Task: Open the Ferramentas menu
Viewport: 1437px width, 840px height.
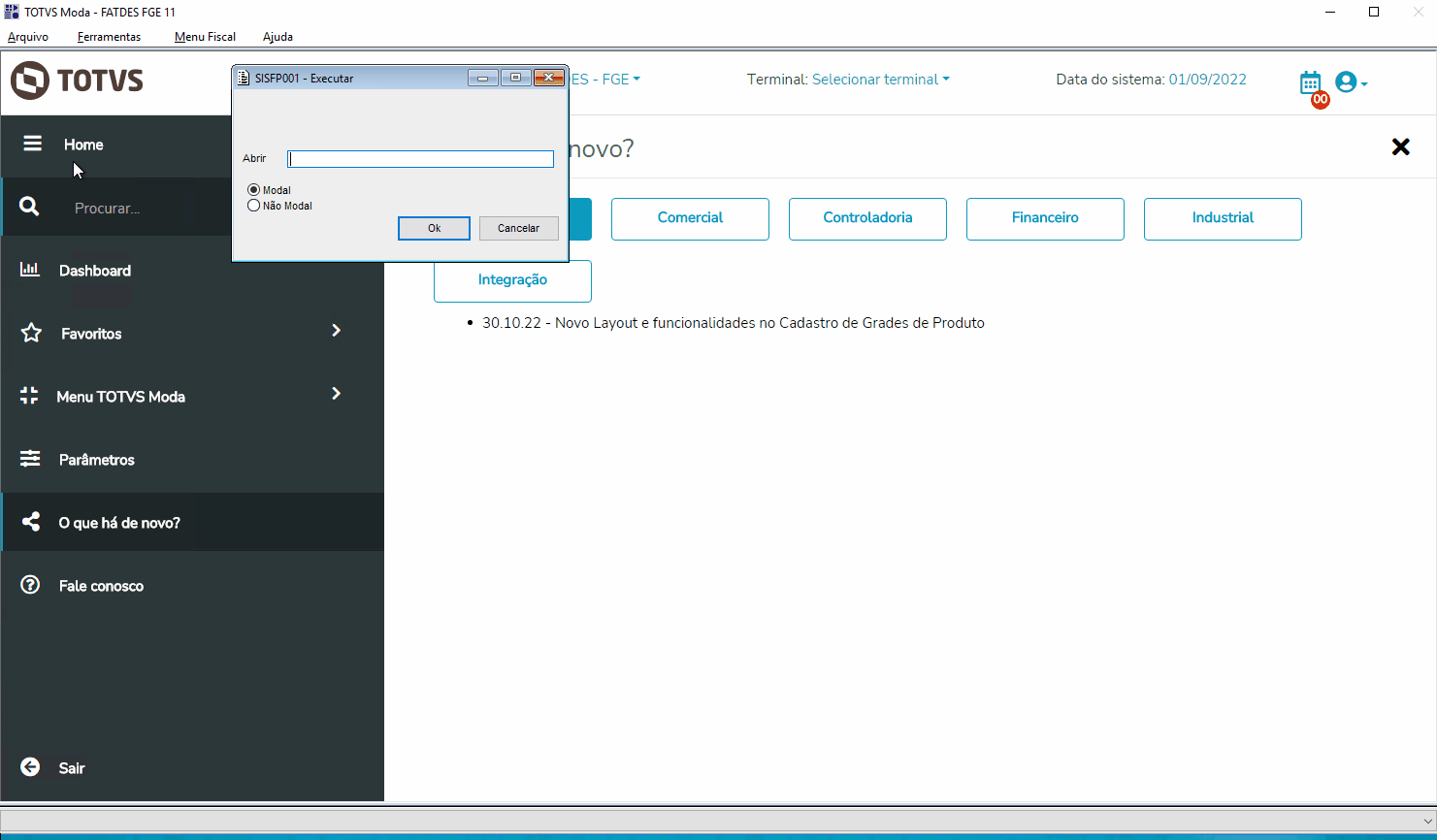Action: pos(110,37)
